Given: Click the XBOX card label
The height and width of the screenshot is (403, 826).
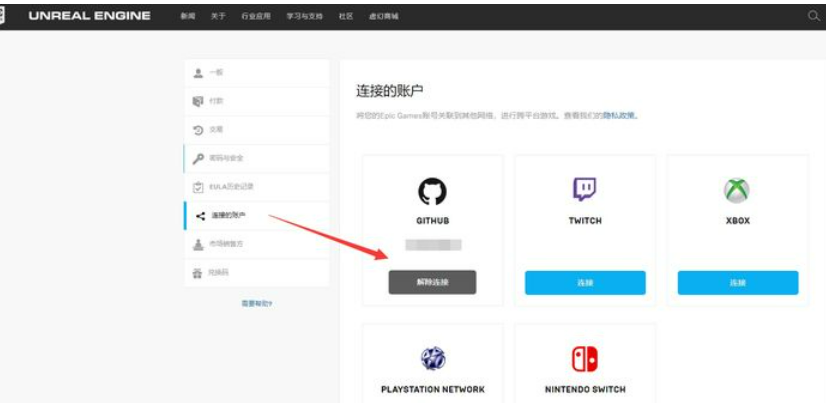Looking at the screenshot, I should [738, 221].
